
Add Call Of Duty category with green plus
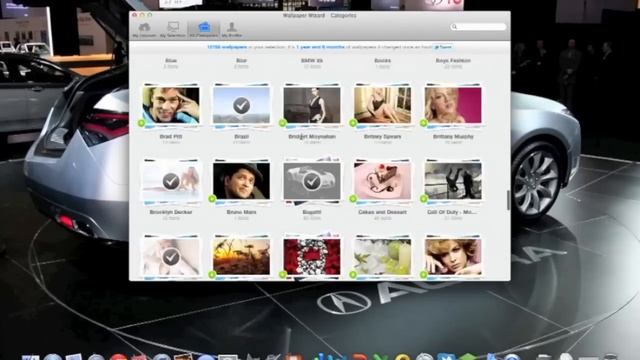coord(424,199)
